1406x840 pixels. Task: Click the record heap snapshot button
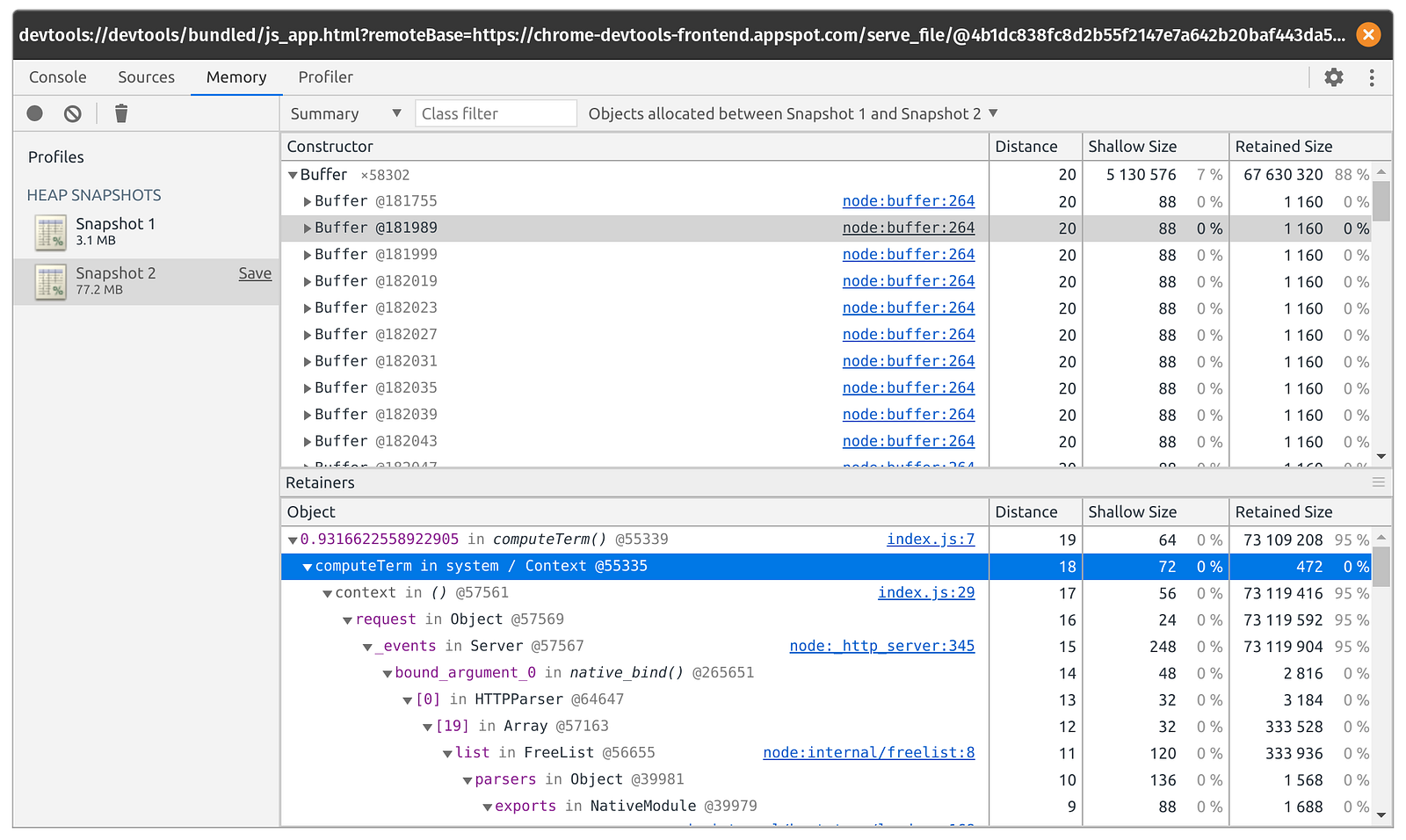click(x=35, y=113)
